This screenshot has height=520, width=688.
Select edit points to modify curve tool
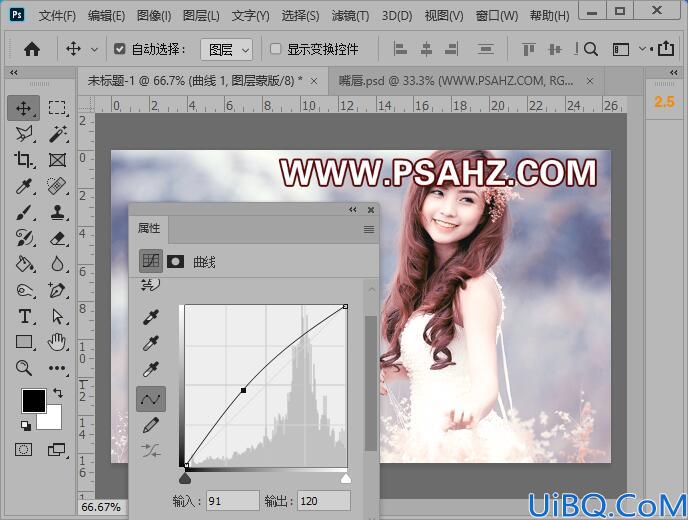(151, 399)
